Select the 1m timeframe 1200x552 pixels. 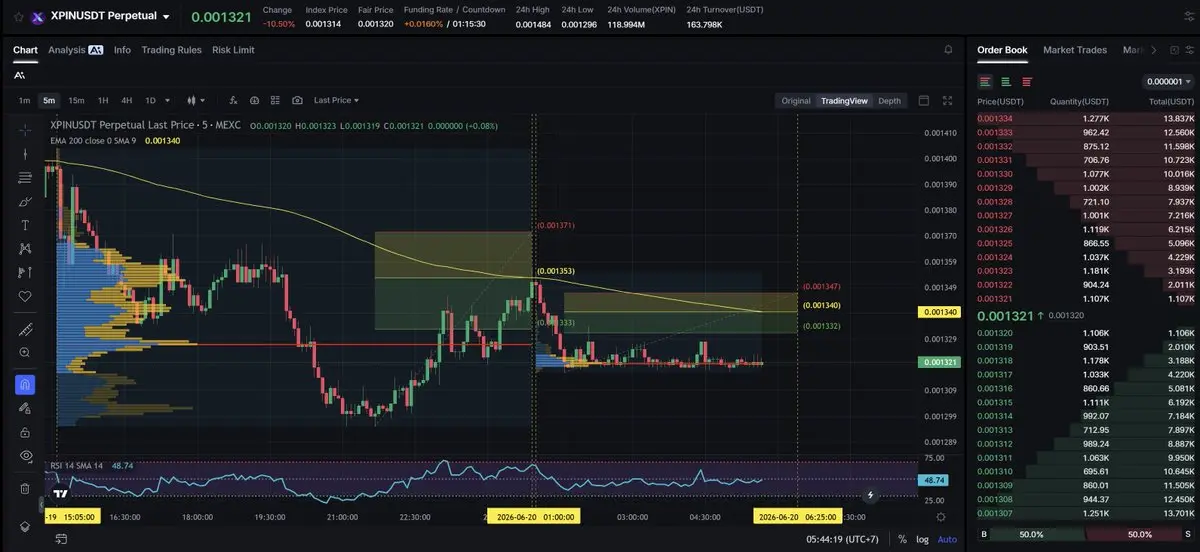(x=24, y=100)
